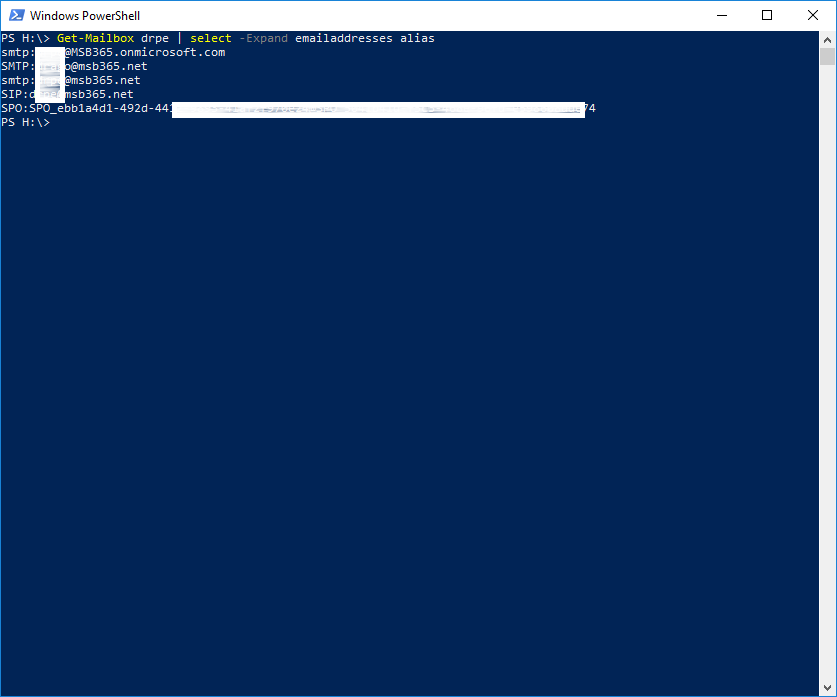Click the vertical scrollbar thumb
Viewport: 837px width, 697px height.
827,56
